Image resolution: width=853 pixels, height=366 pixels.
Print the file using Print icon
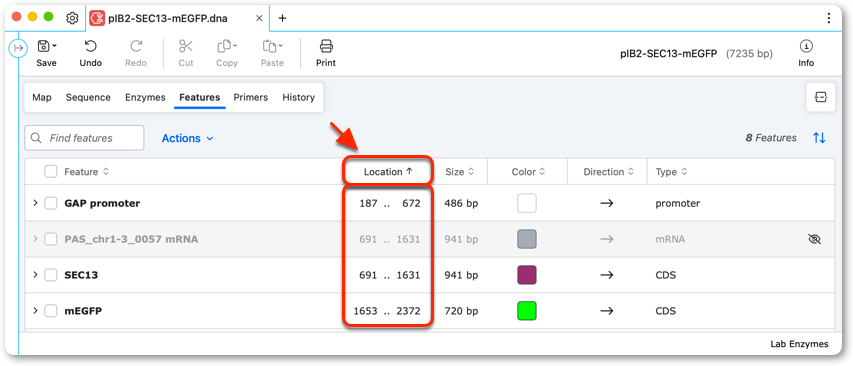pyautogui.click(x=326, y=47)
